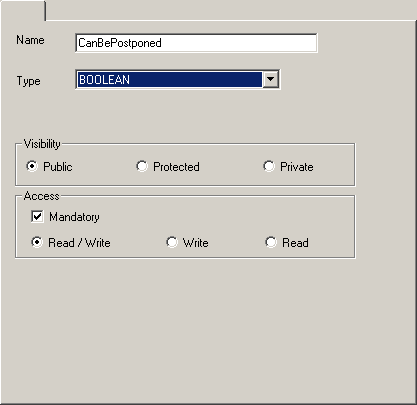The width and height of the screenshot is (417, 405).
Task: Click the Protected label text
Action: click(x=176, y=167)
